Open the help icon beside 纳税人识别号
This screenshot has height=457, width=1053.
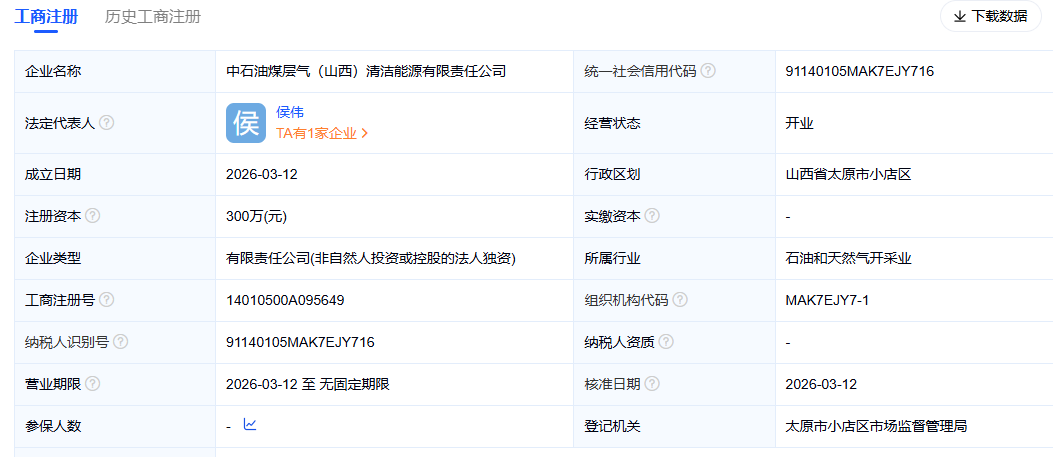coord(120,342)
